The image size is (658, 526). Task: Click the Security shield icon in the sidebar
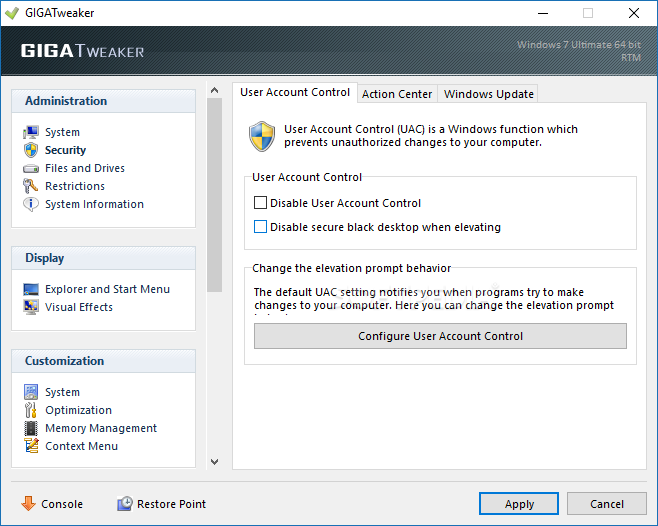coord(31,150)
